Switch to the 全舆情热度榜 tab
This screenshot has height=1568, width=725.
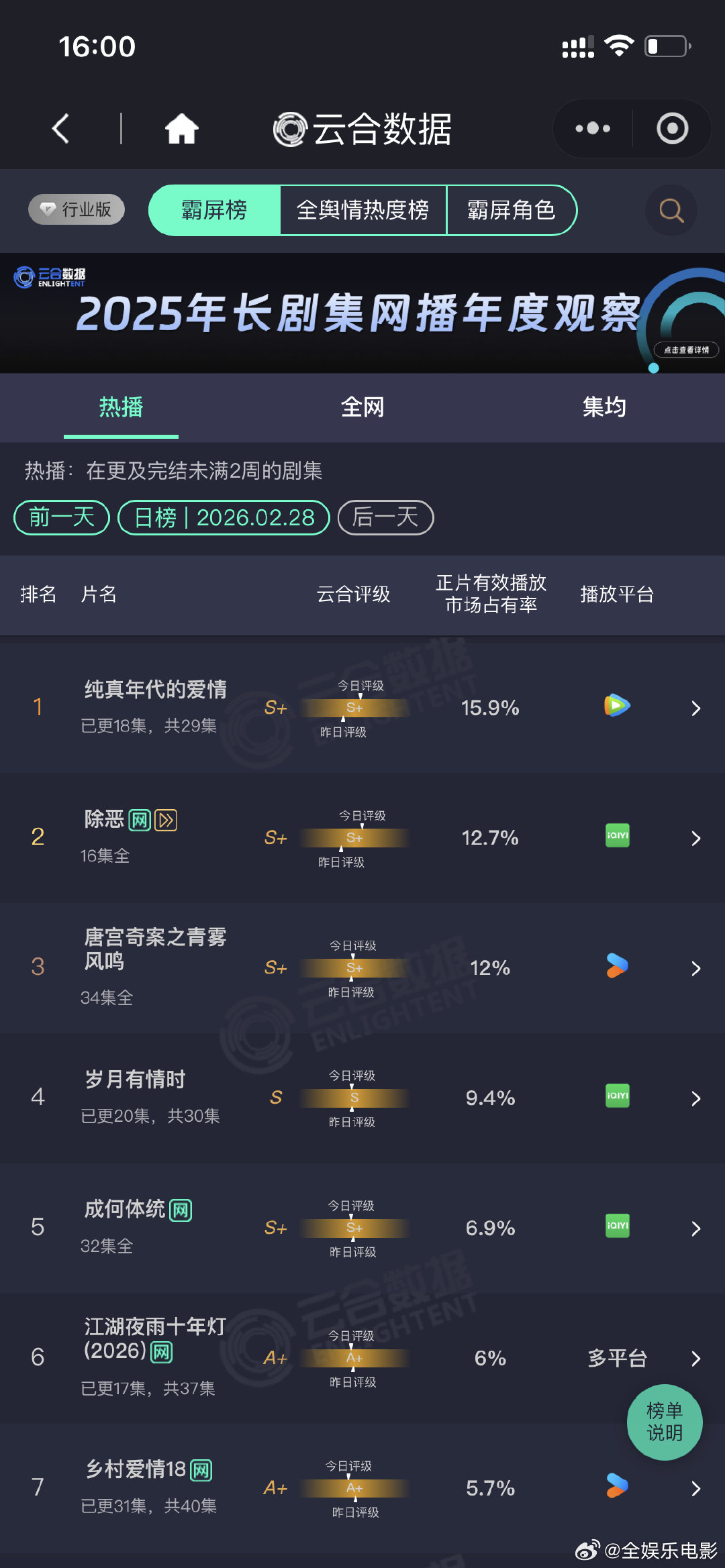pos(365,210)
